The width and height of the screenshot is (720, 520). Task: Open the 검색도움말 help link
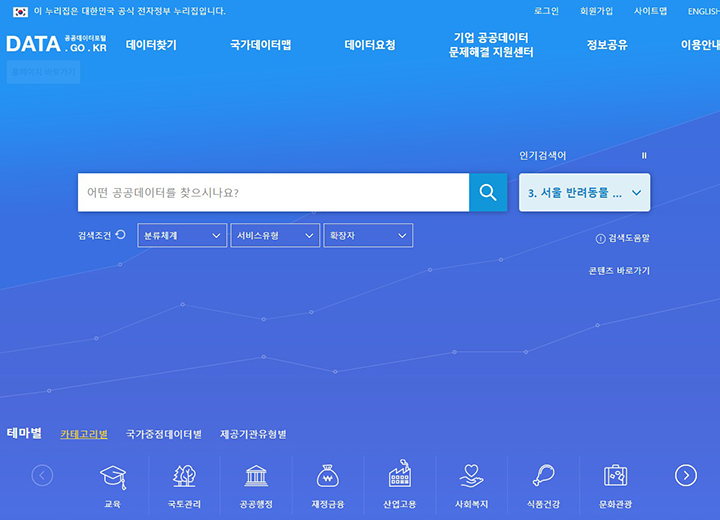pos(623,239)
